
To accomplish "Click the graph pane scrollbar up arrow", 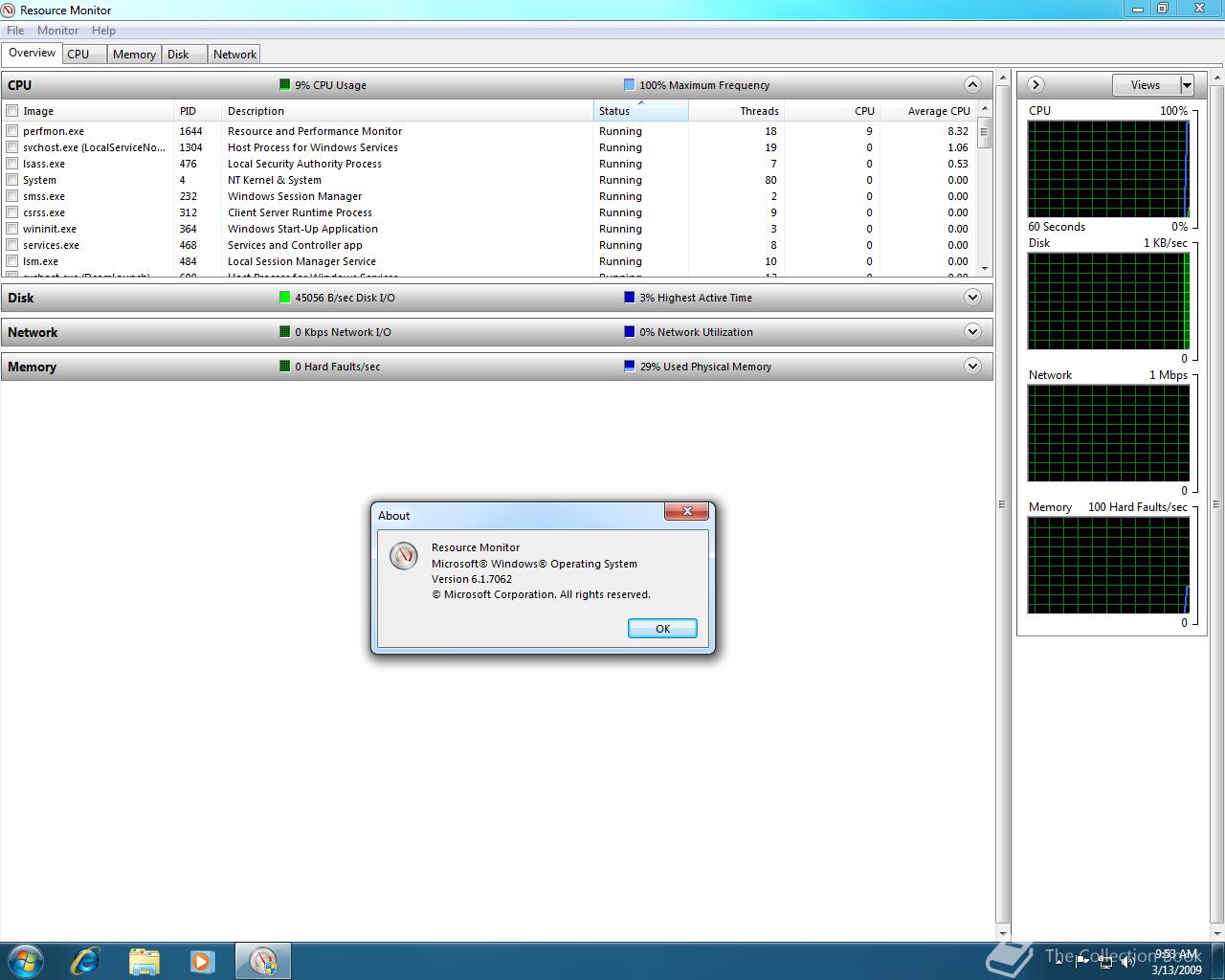I will 1217,77.
